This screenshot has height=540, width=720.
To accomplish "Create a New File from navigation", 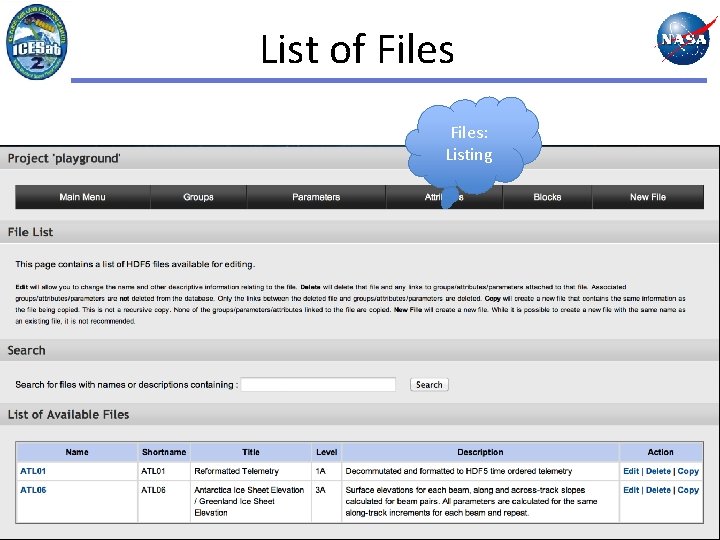I will tap(648, 197).
